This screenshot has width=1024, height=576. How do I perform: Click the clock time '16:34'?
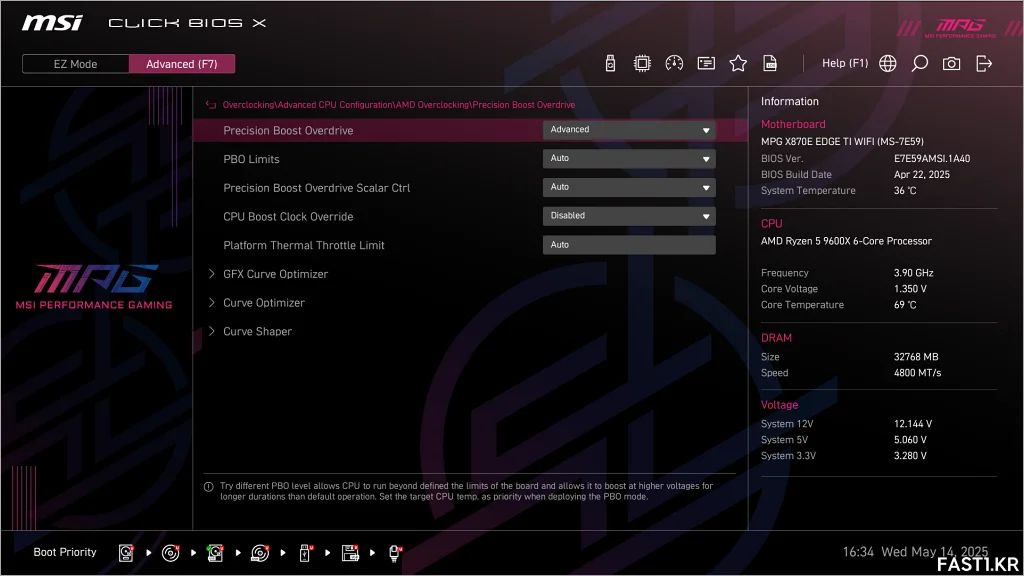click(857, 552)
